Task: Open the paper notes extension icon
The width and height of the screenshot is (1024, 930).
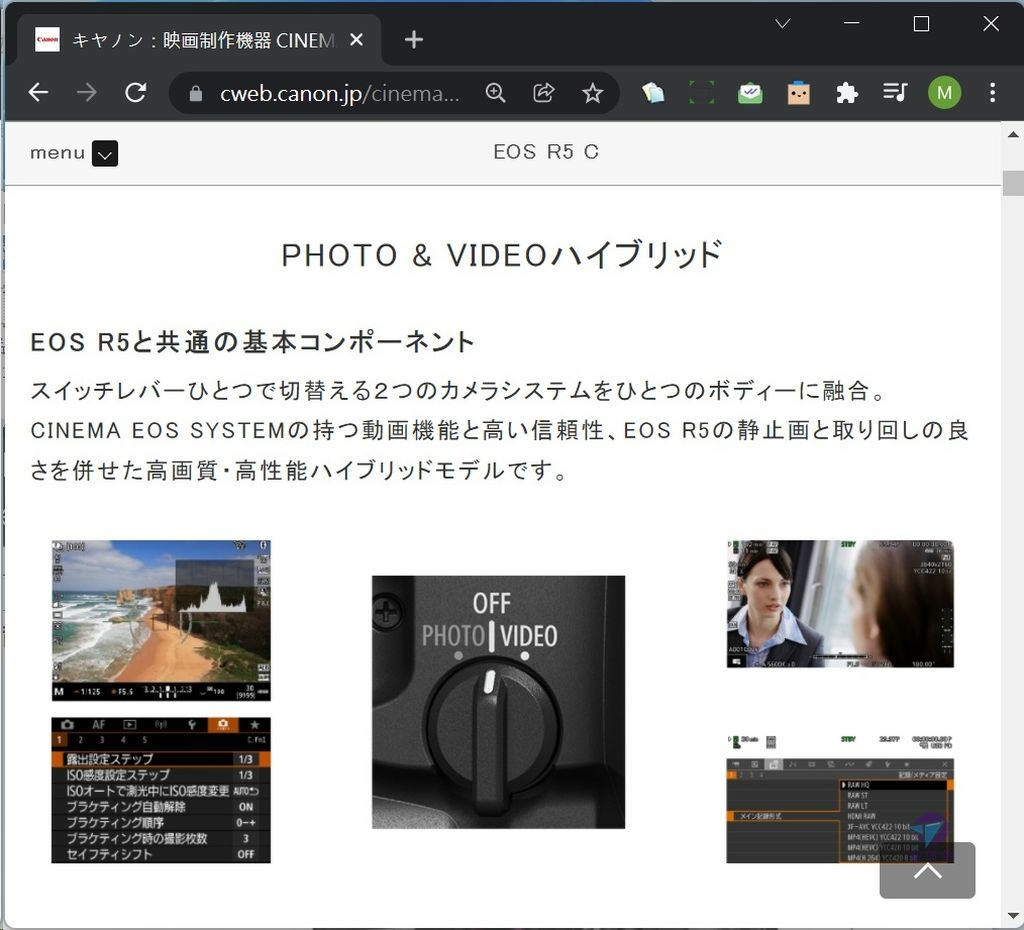Action: click(x=653, y=93)
